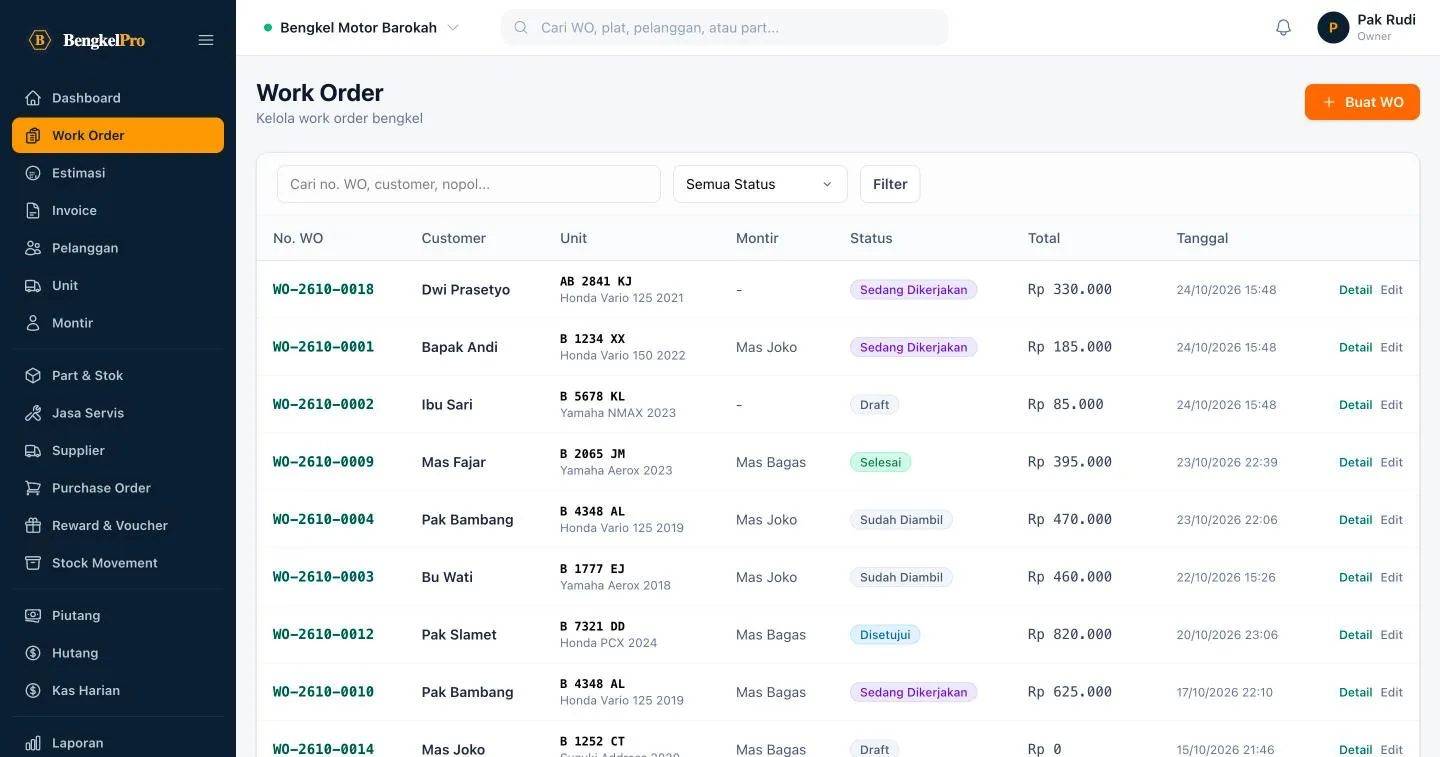Screen dimensions: 1440x757
Task: Open work order WO-2610-0009 link
Action: 323,462
